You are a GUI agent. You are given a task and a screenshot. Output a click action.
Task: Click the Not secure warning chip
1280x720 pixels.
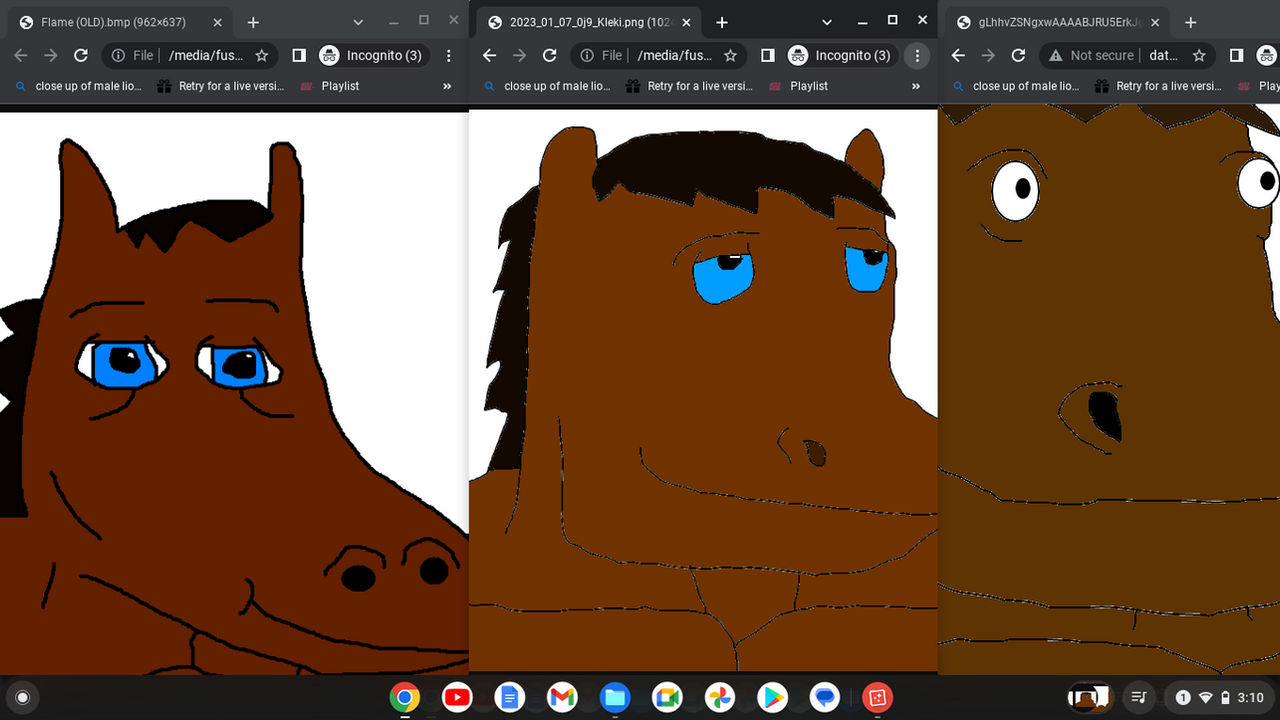pos(1091,56)
